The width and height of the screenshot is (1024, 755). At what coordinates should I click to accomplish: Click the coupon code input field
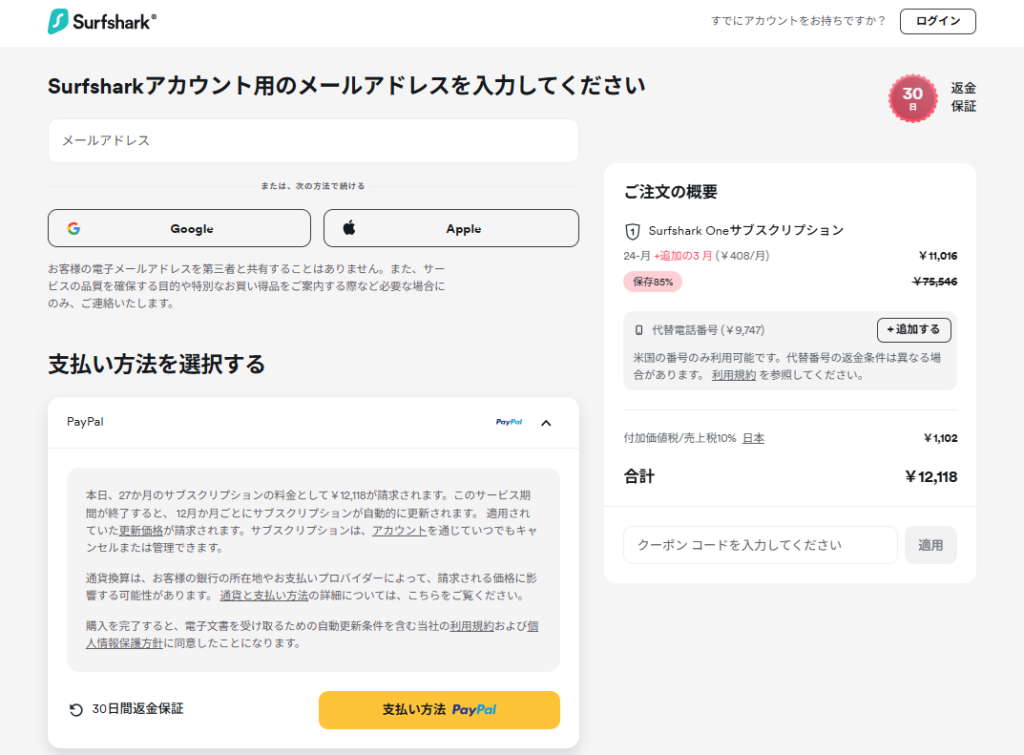click(x=760, y=545)
